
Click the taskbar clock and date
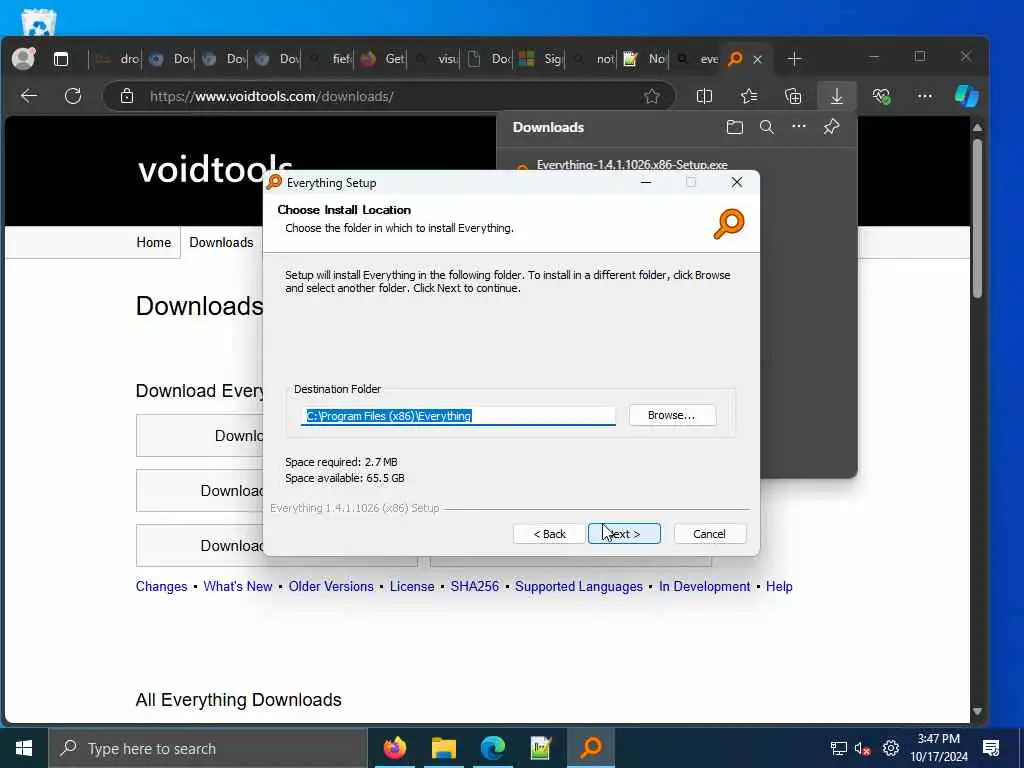tap(939, 748)
